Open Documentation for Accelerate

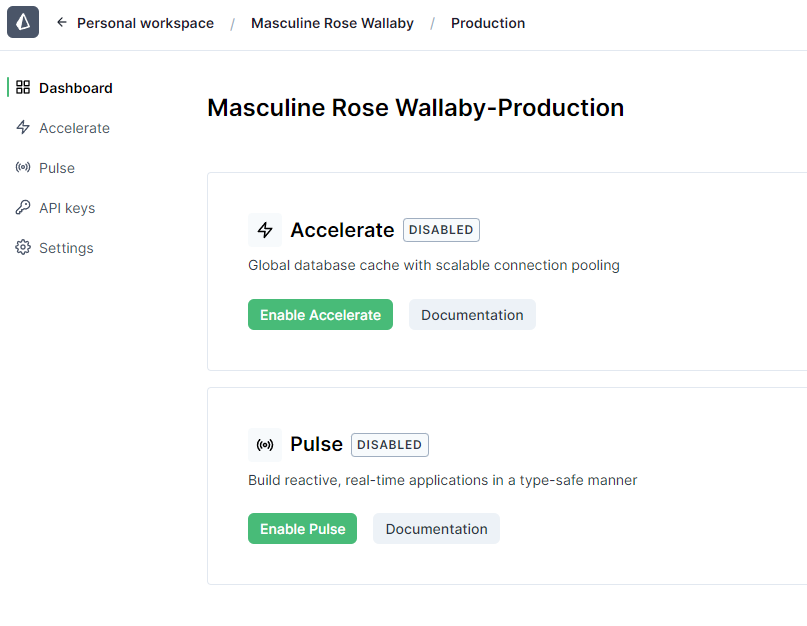pyautogui.click(x=472, y=315)
